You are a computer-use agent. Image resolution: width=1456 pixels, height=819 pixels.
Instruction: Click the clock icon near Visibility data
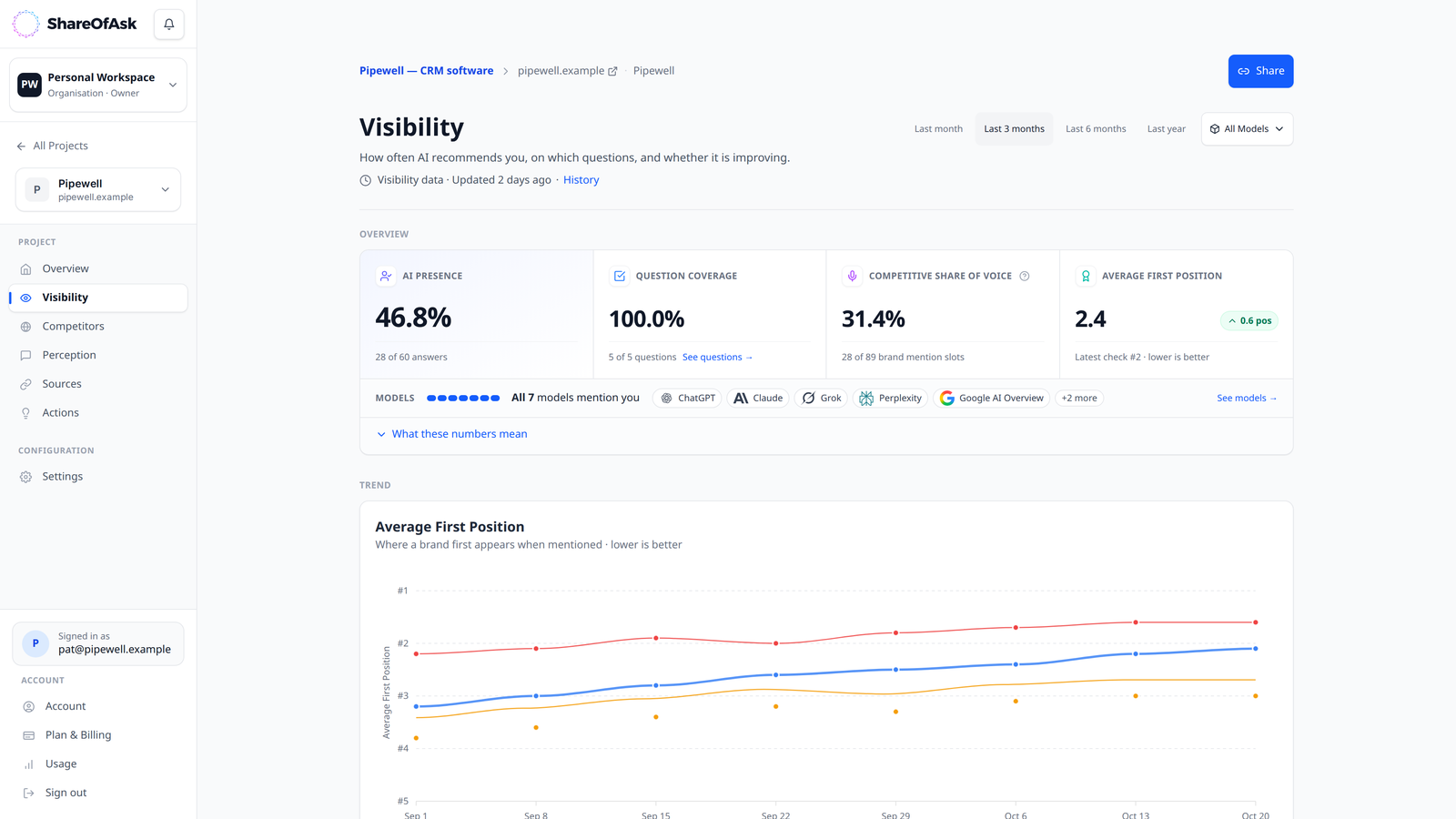(366, 180)
